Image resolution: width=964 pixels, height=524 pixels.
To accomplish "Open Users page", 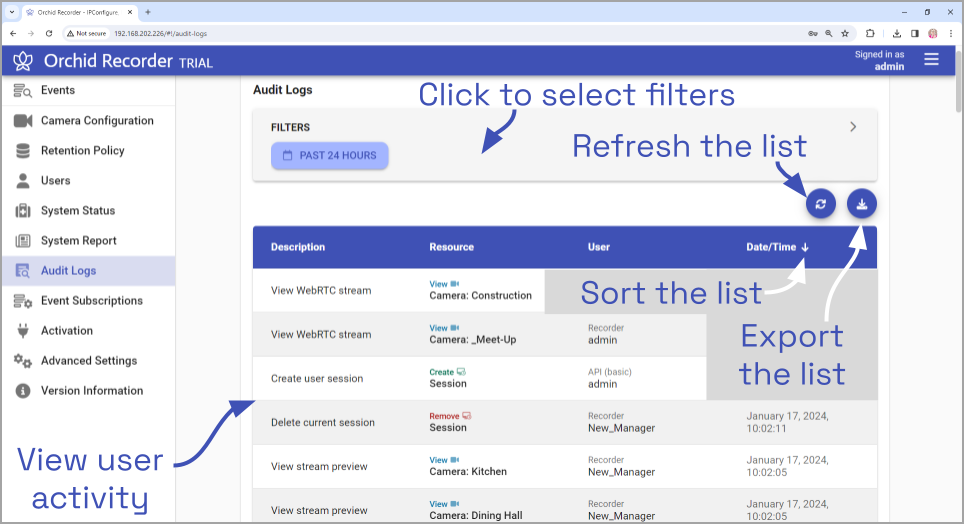I will (55, 181).
